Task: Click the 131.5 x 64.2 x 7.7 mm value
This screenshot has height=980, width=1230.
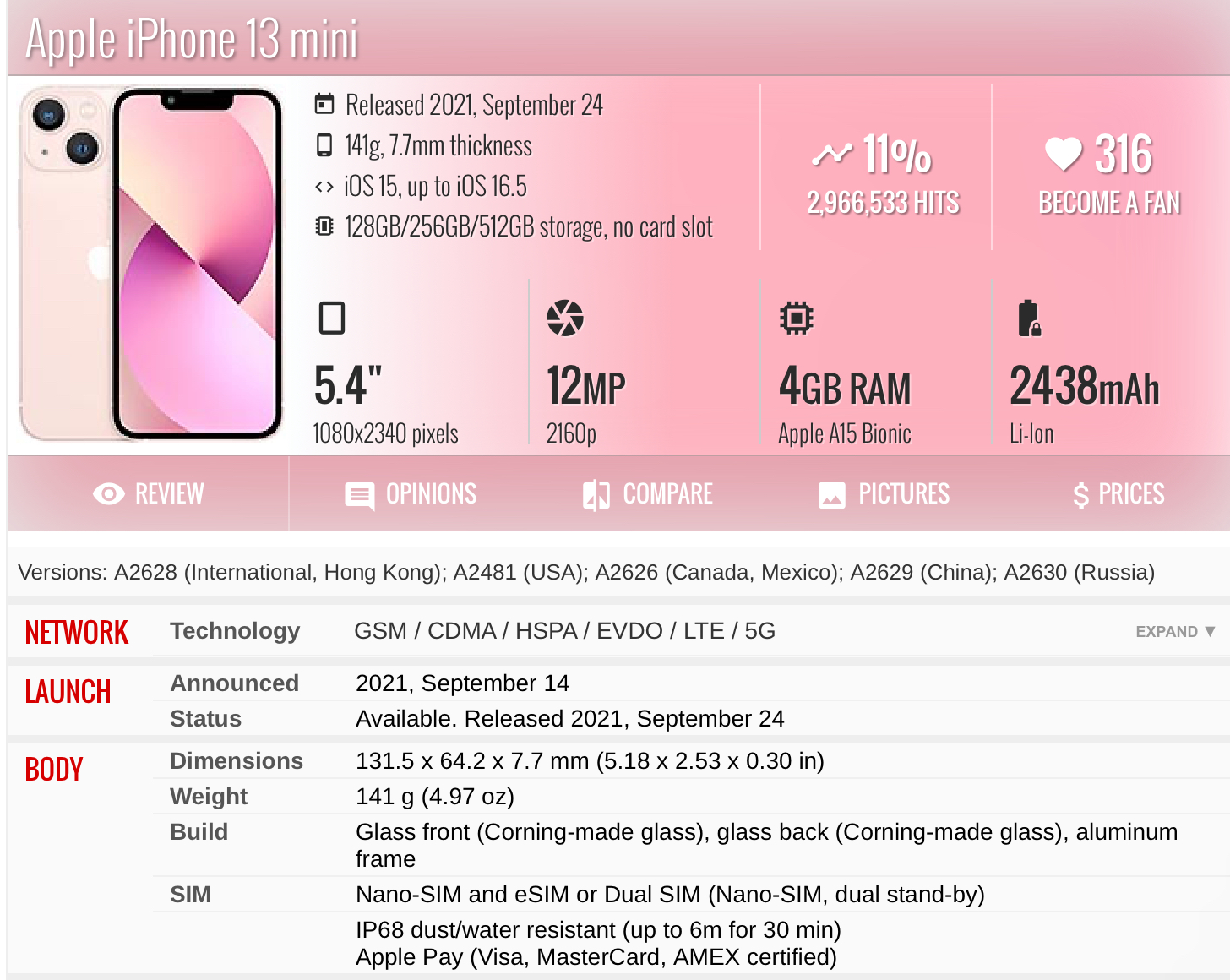Action: coord(590,760)
